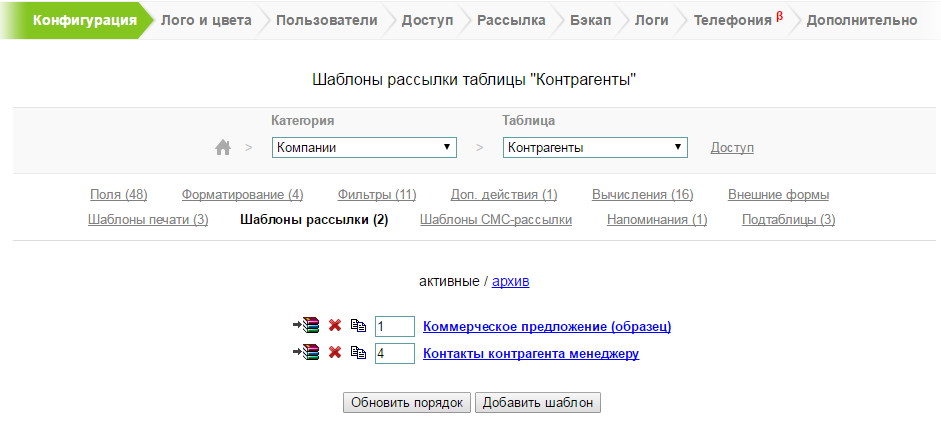This screenshot has width=941, height=422.
Task: Delete Коммерческое предложение template with red X
Action: coord(335,326)
